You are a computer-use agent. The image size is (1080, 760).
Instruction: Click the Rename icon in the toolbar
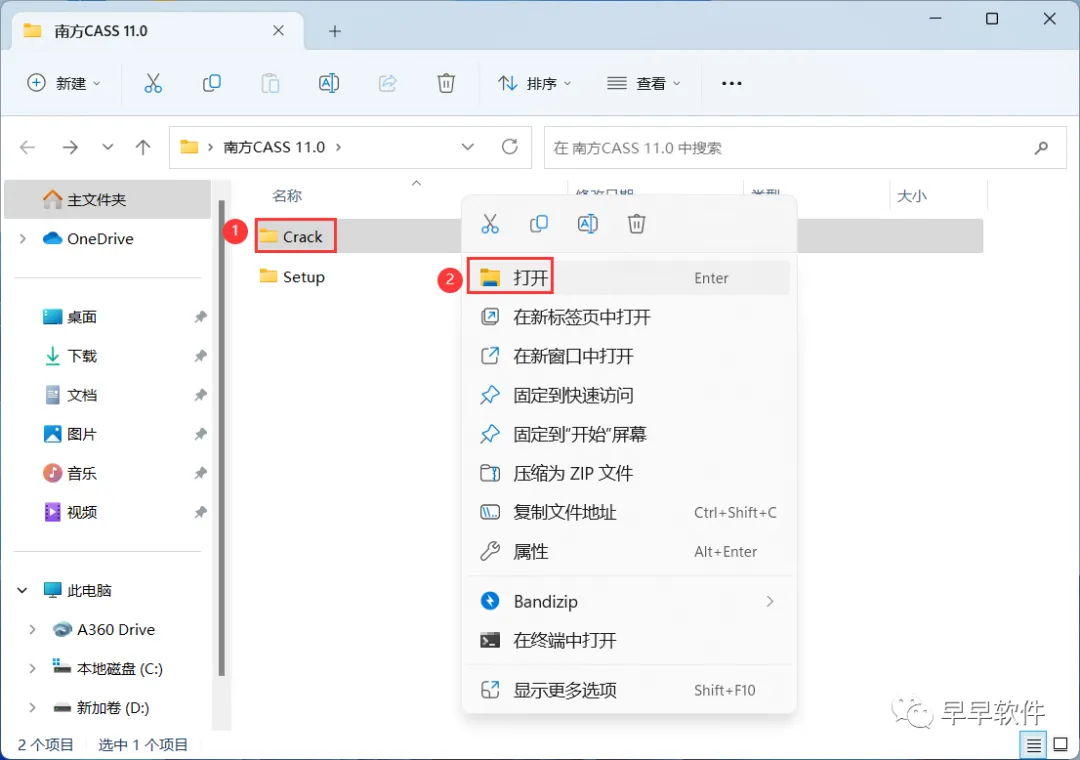pos(329,83)
